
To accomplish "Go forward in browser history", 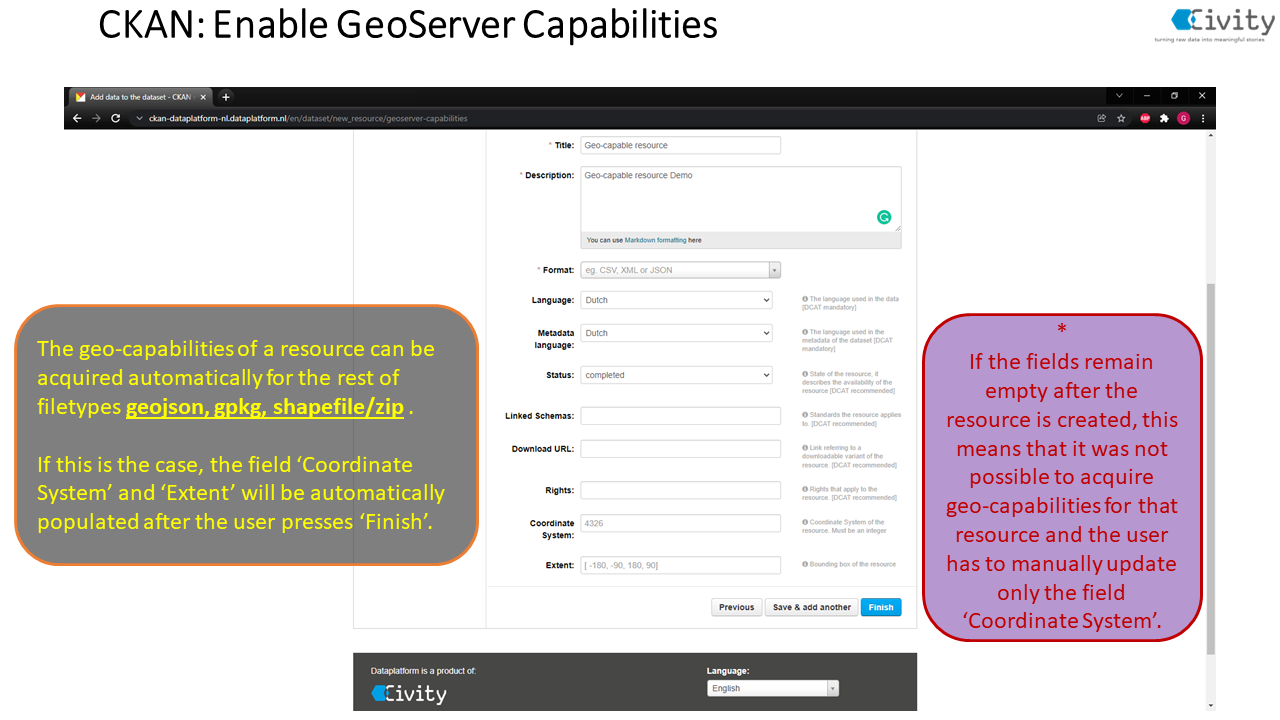I will point(96,118).
